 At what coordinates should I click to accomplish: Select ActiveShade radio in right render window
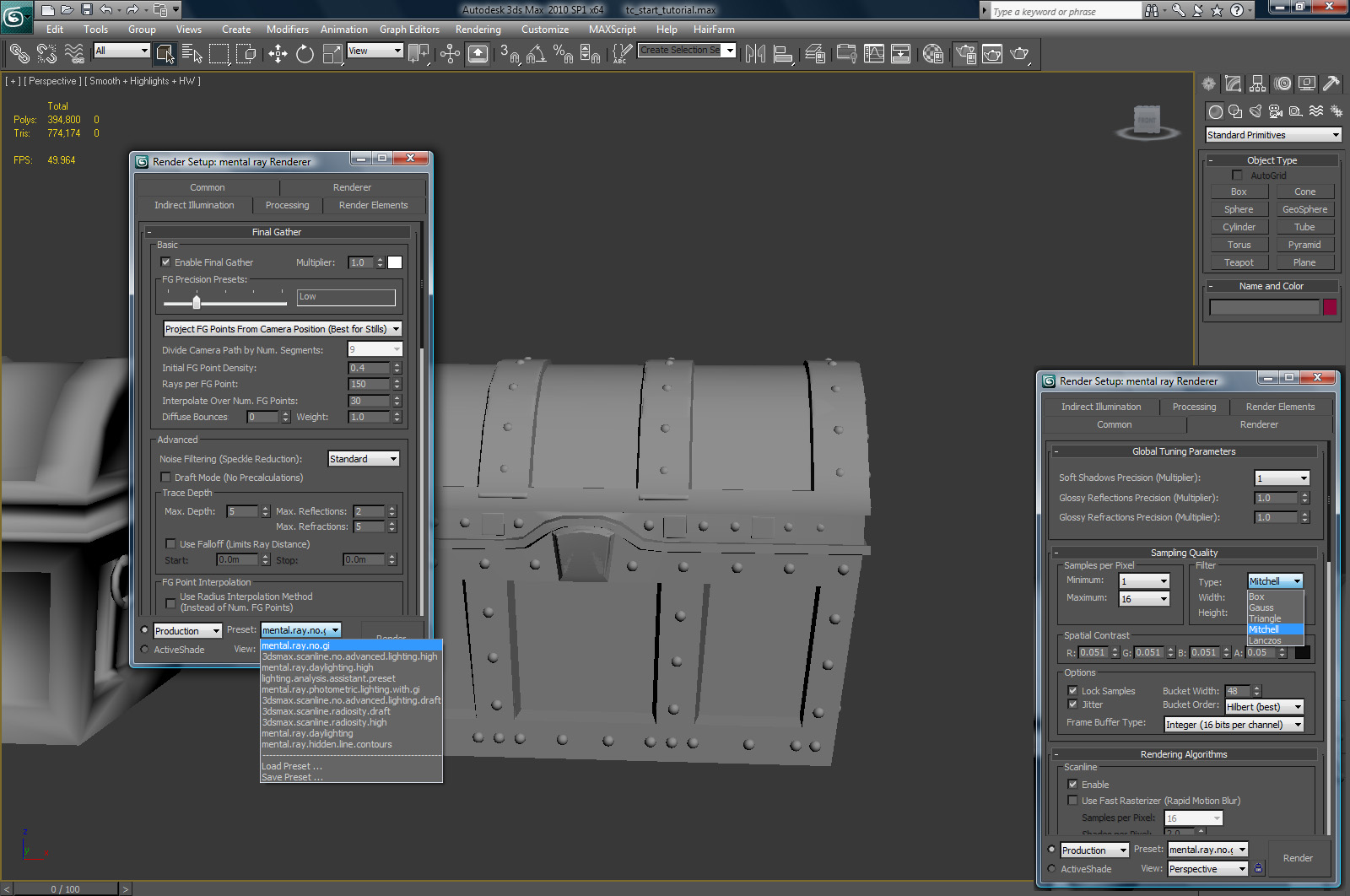[x=1051, y=869]
